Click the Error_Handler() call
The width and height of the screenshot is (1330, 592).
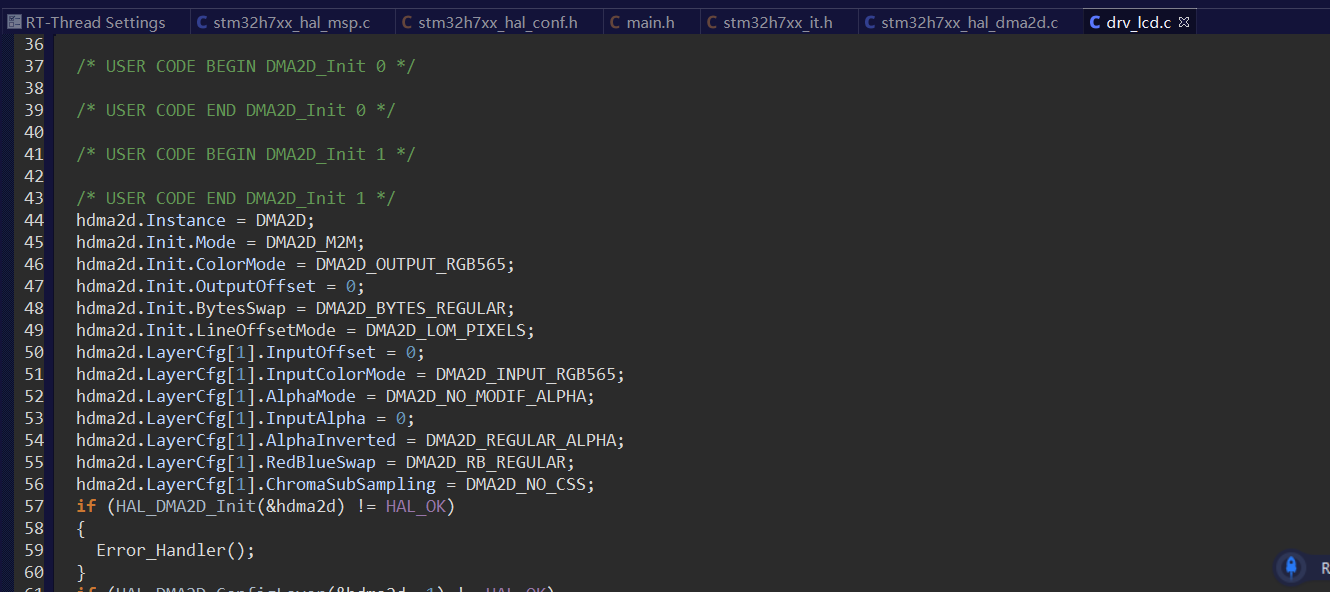coord(176,550)
